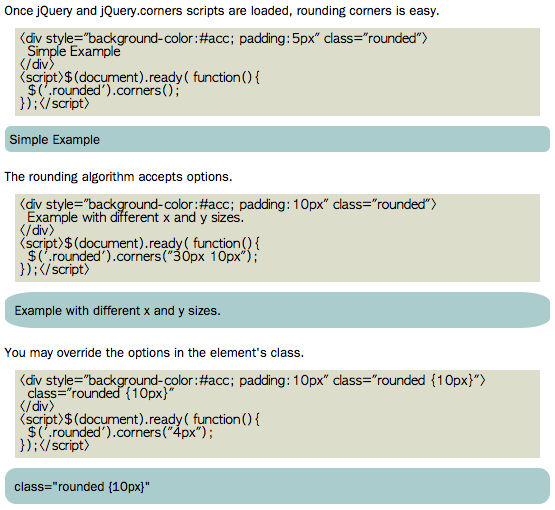Click teal box 'Example with different x and y sizes.'
555x510 pixels.
[x=277, y=310]
